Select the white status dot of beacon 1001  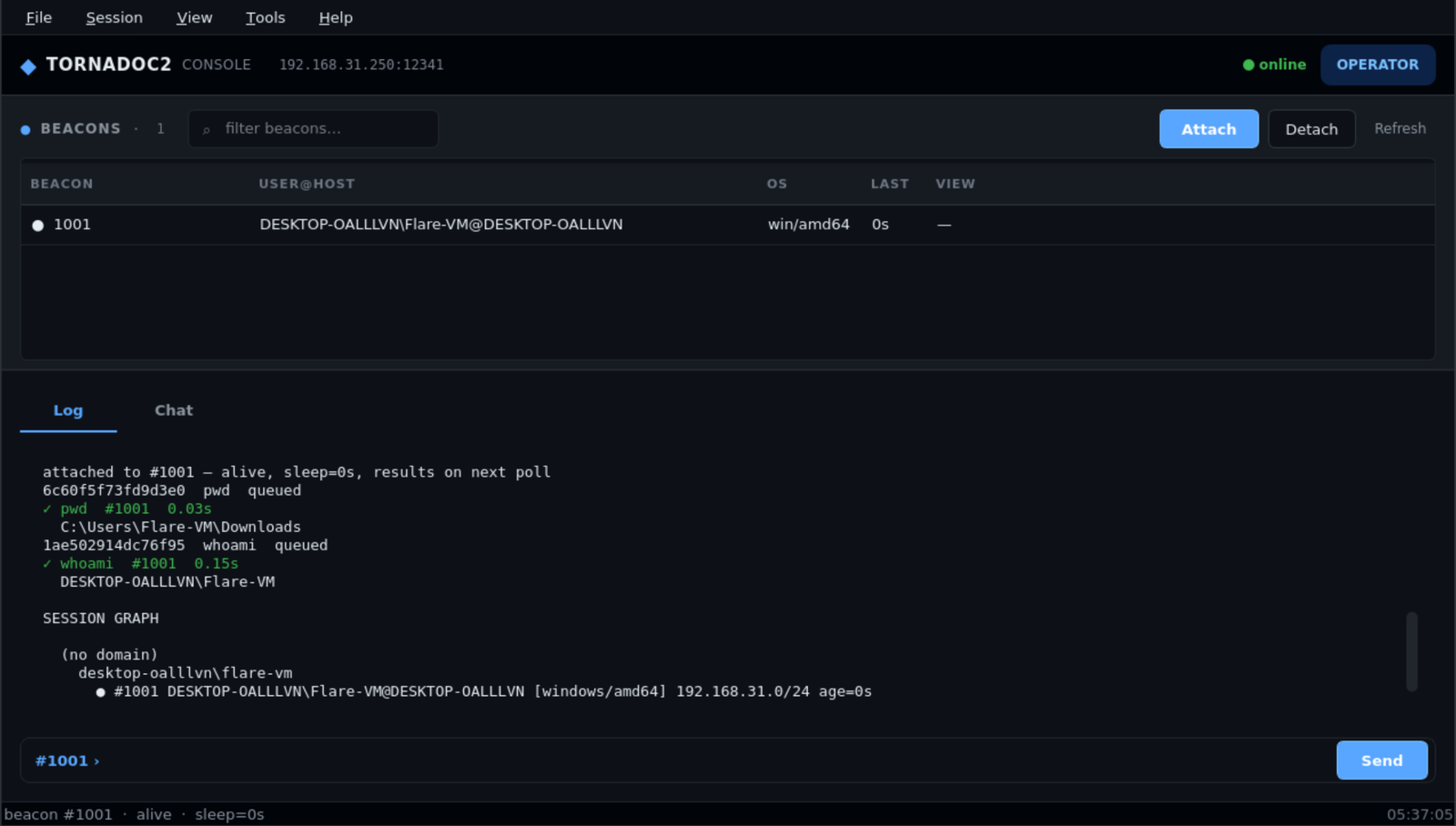point(38,226)
